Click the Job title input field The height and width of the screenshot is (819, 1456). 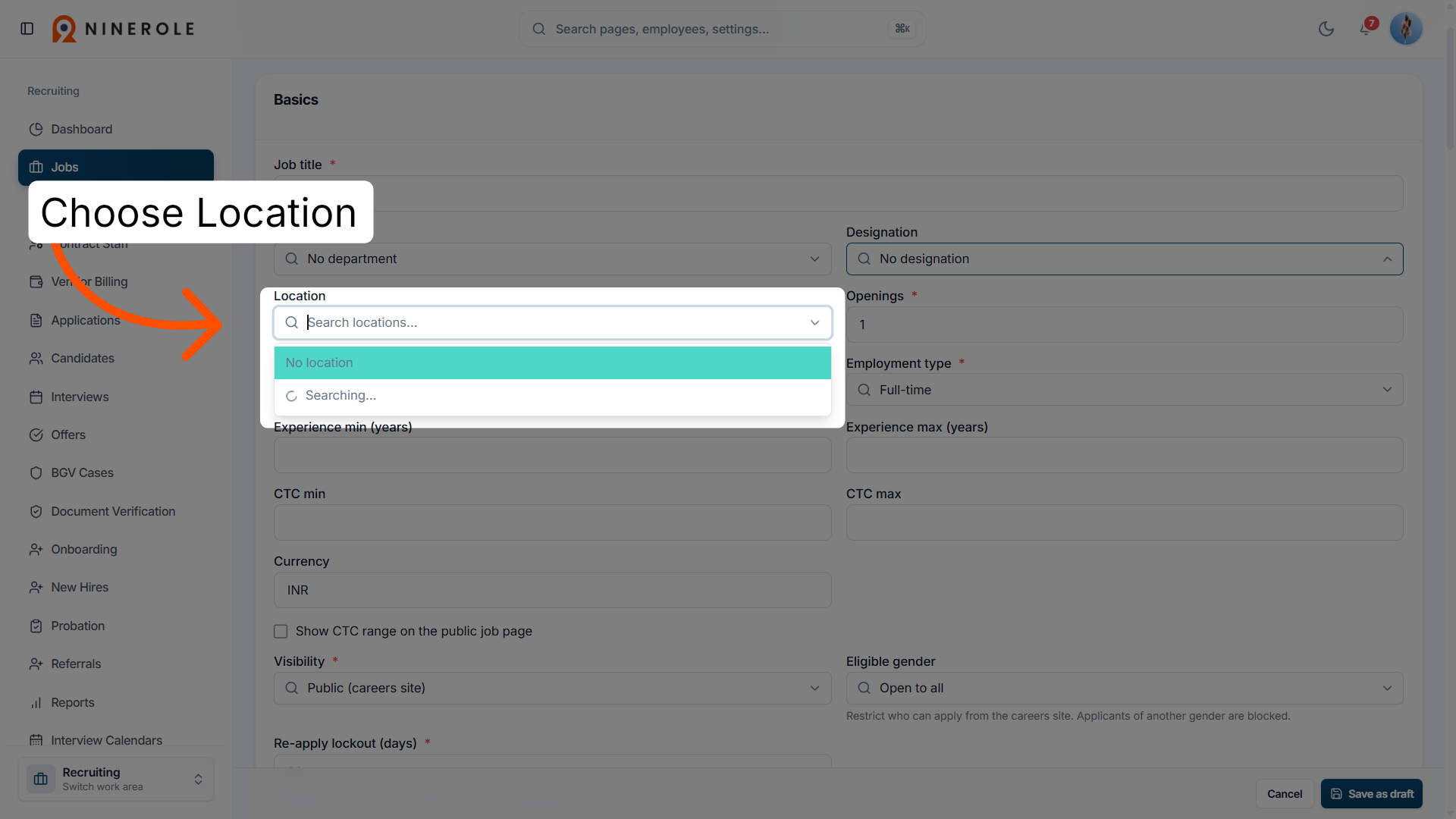tap(838, 193)
